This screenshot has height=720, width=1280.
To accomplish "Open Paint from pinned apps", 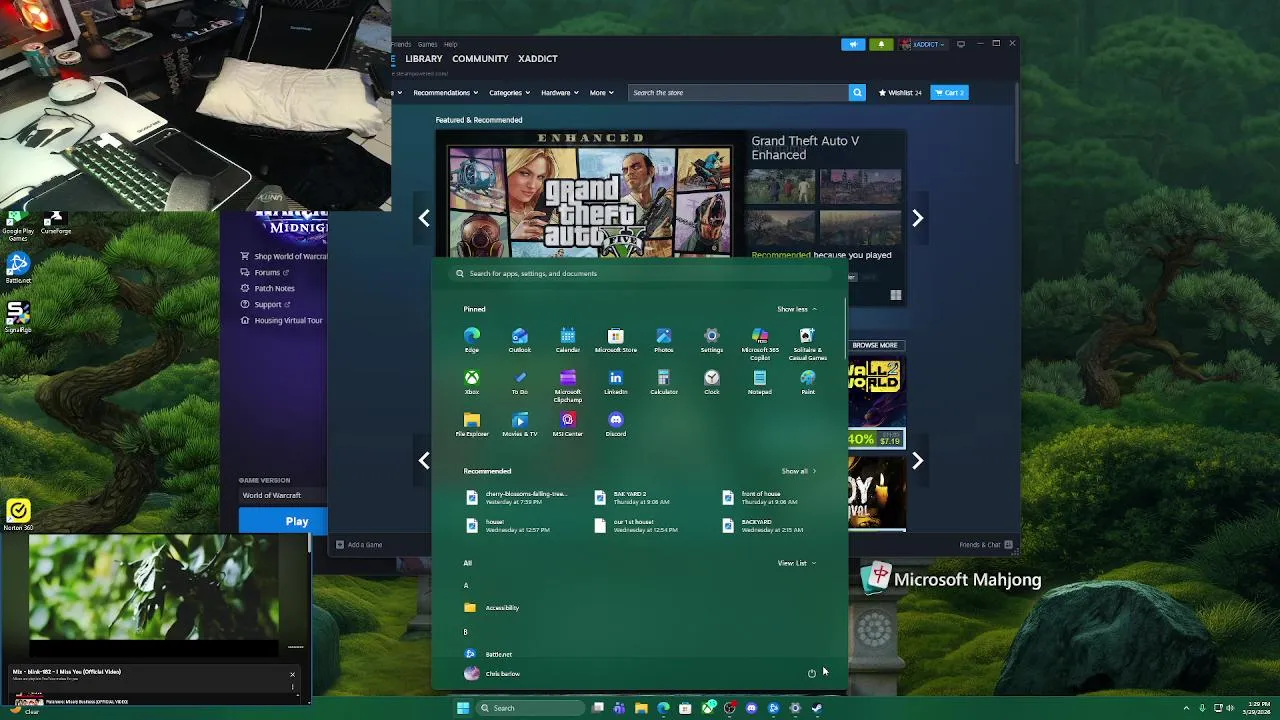I will [x=808, y=381].
